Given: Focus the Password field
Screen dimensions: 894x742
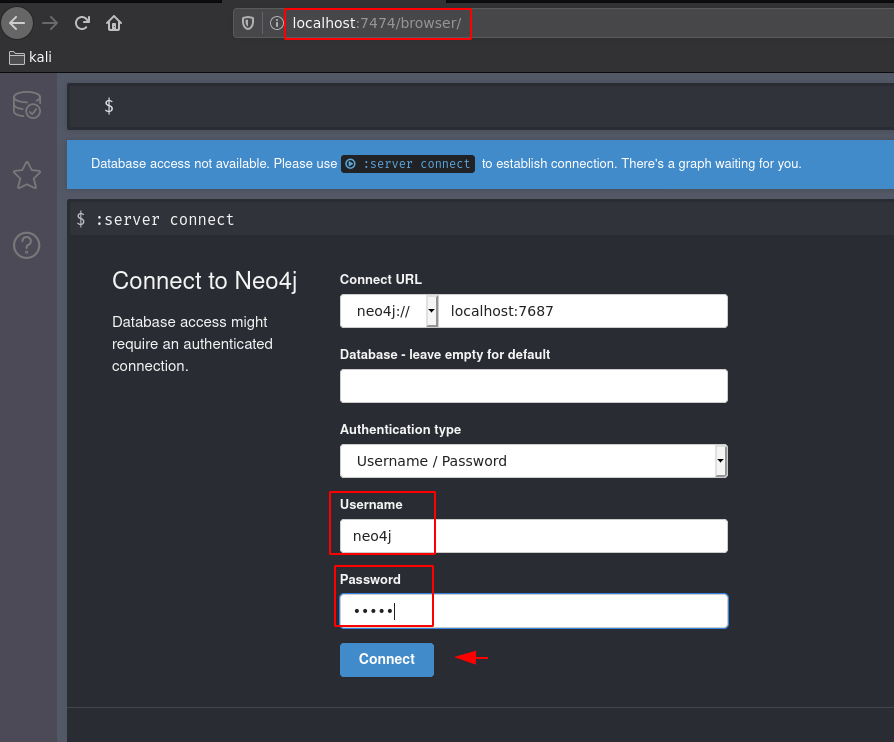Looking at the screenshot, I should pos(533,611).
